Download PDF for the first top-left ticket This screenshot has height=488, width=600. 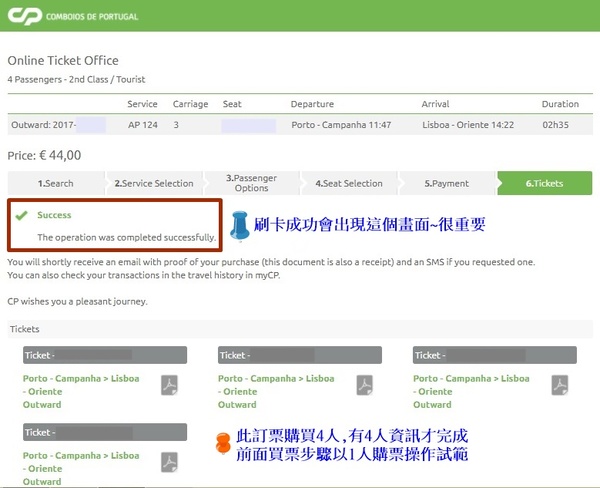pyautogui.click(x=170, y=385)
